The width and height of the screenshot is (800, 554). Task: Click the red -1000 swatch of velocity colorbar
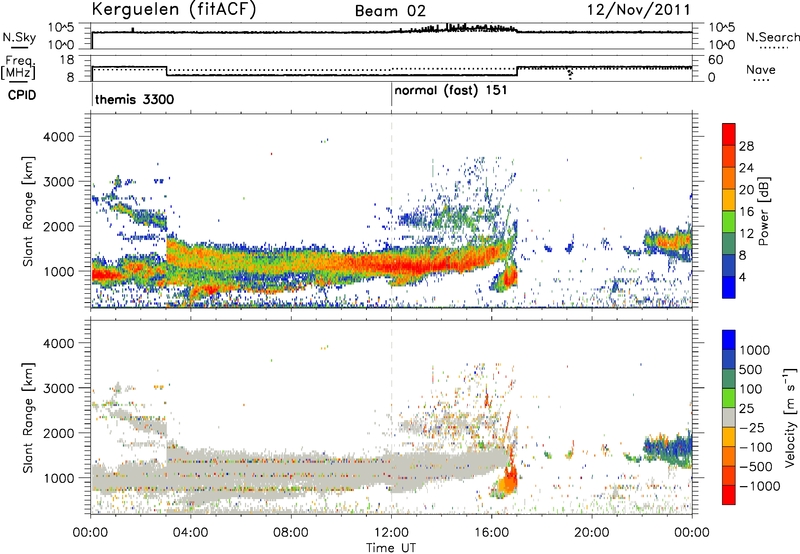(x=729, y=495)
